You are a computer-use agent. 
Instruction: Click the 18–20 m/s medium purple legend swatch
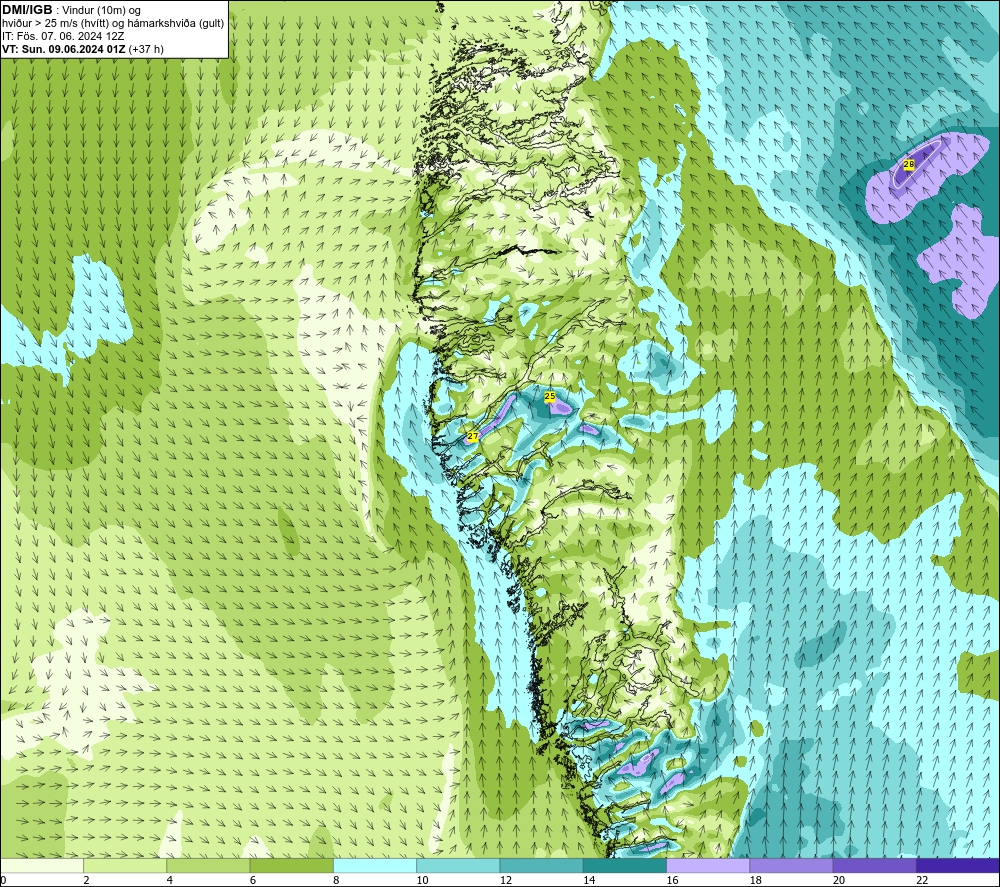pos(791,866)
